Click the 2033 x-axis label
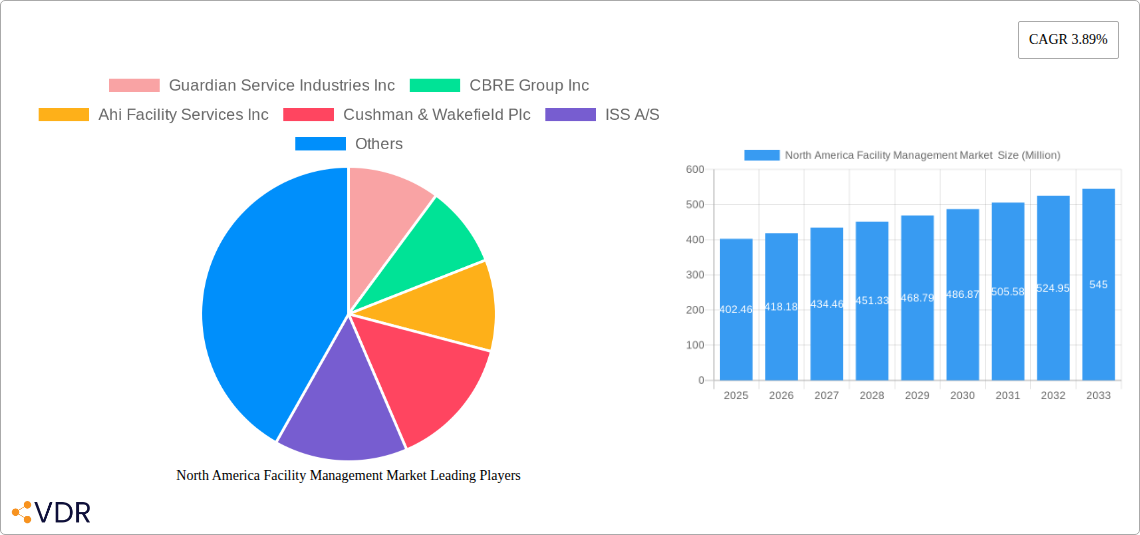Screen dimensions: 1140x535 (x=1099, y=395)
